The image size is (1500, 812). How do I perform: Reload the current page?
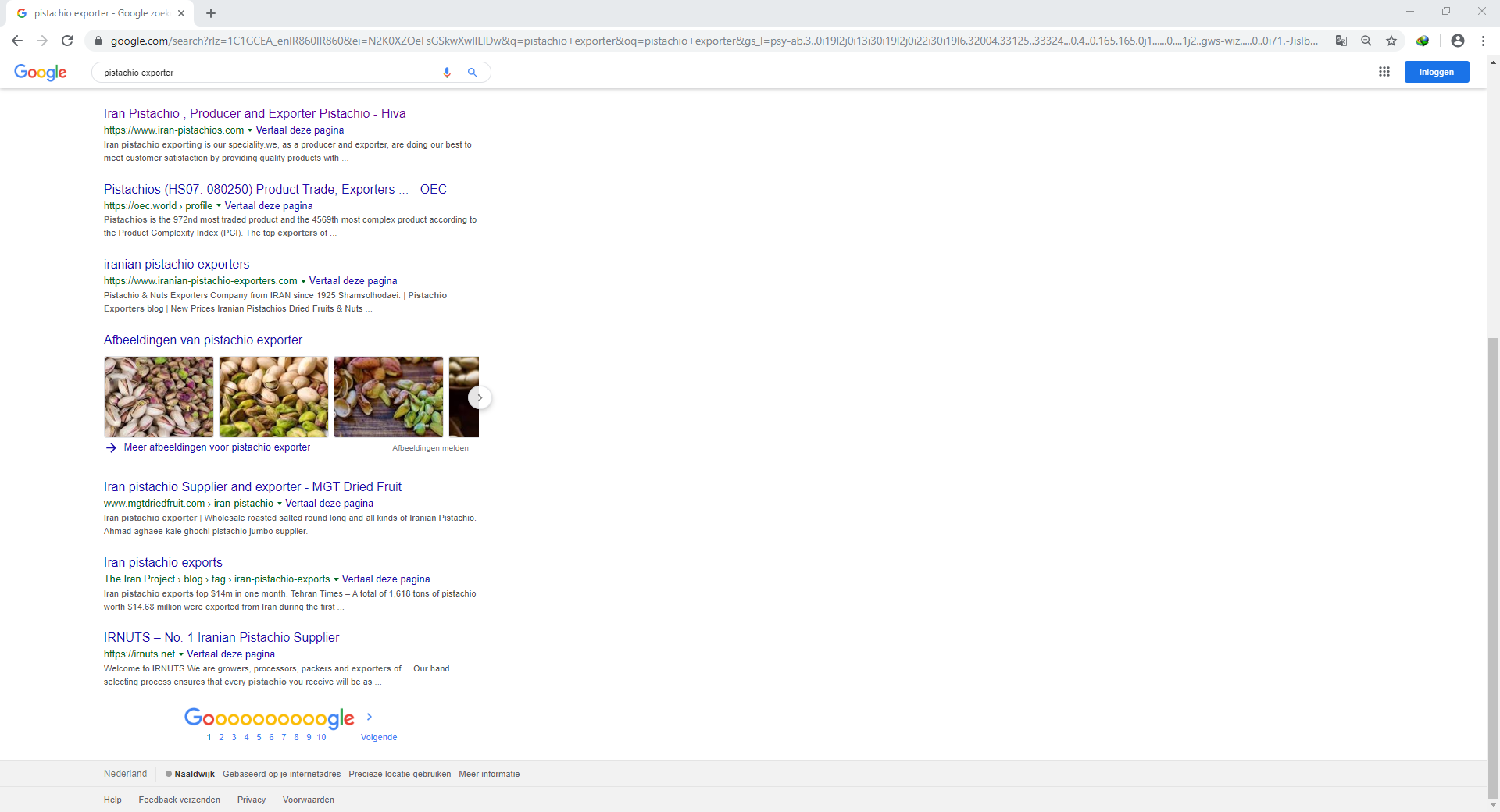point(67,41)
